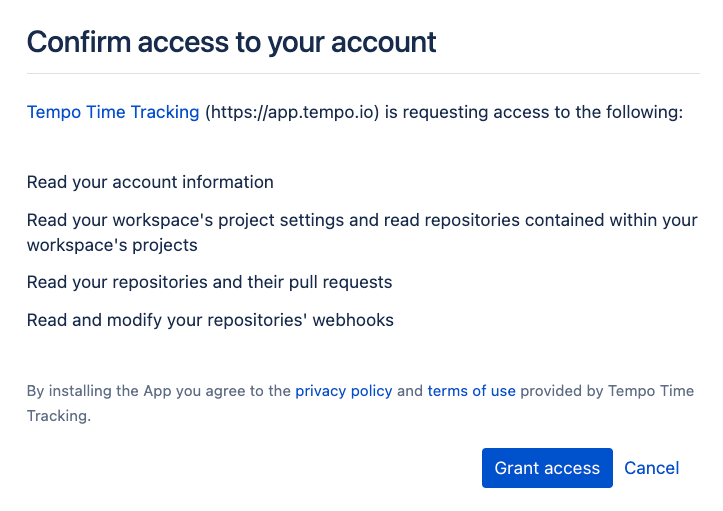The width and height of the screenshot is (723, 511).
Task: Click the https://app.tempo.io URL text
Action: [x=292, y=112]
